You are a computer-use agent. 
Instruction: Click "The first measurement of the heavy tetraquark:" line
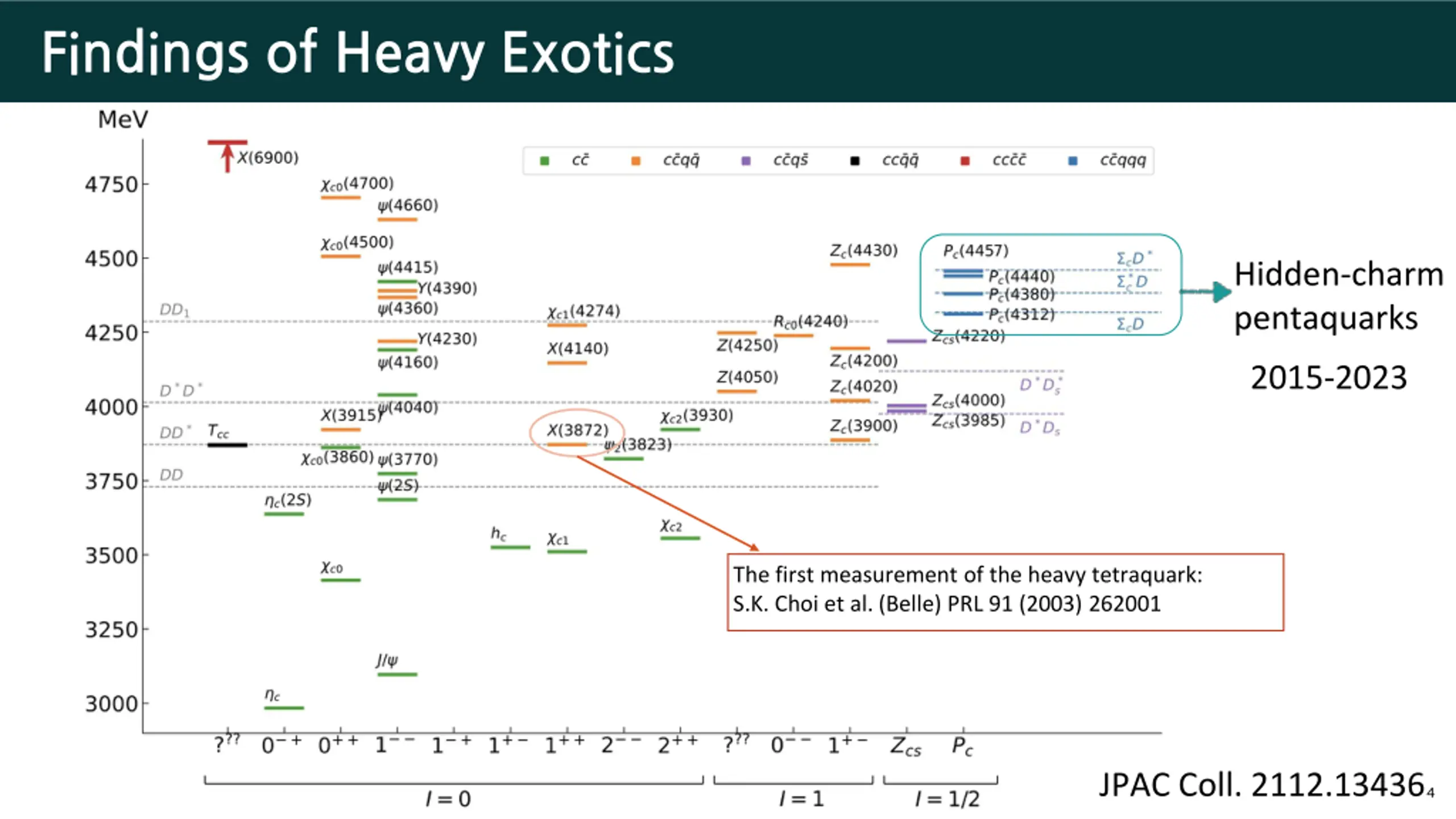pyautogui.click(x=967, y=575)
